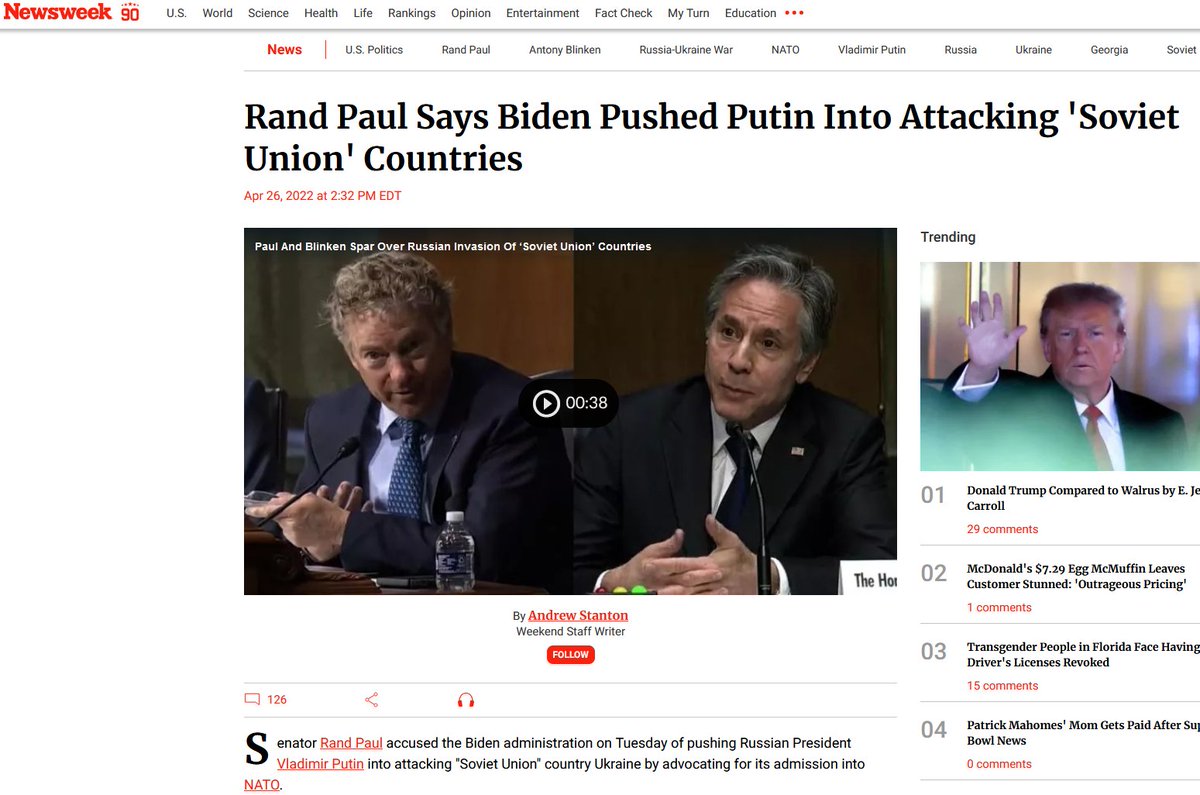Open the Rankings menu item
The width and height of the screenshot is (1200, 795).
(412, 13)
